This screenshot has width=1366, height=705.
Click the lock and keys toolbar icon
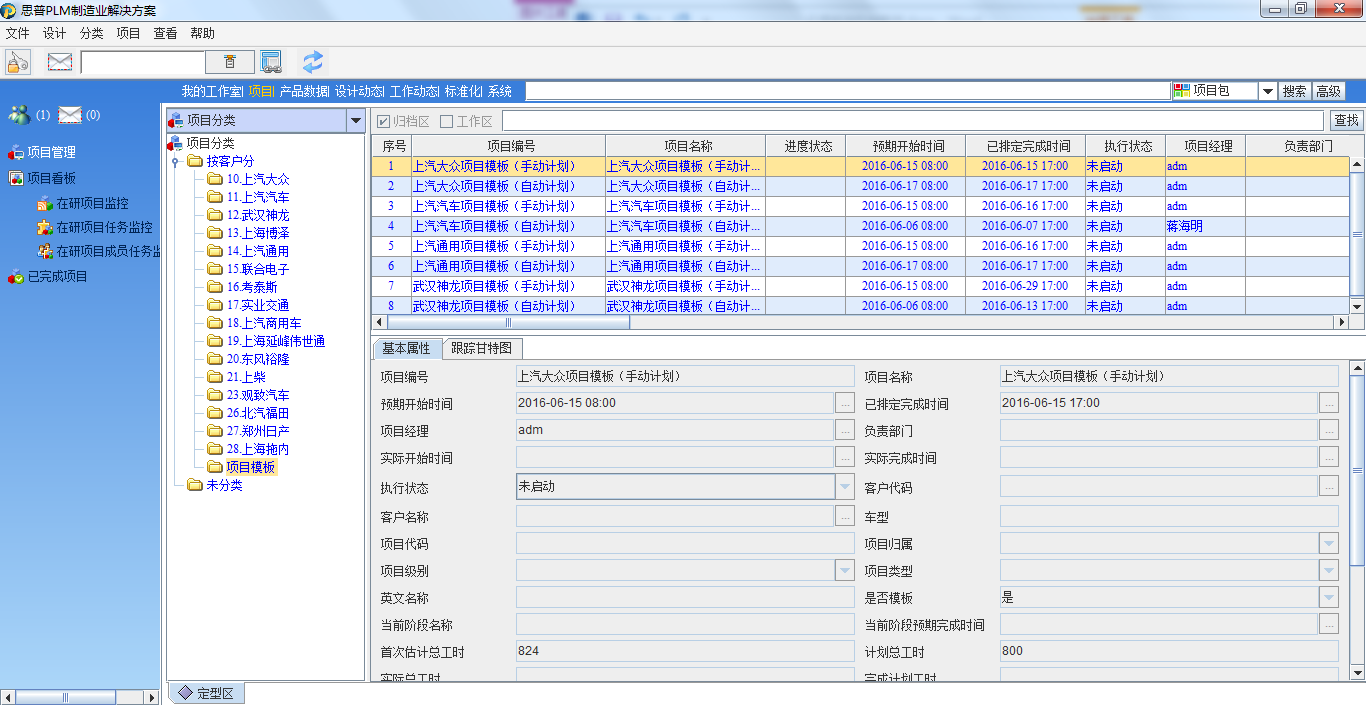pos(17,62)
